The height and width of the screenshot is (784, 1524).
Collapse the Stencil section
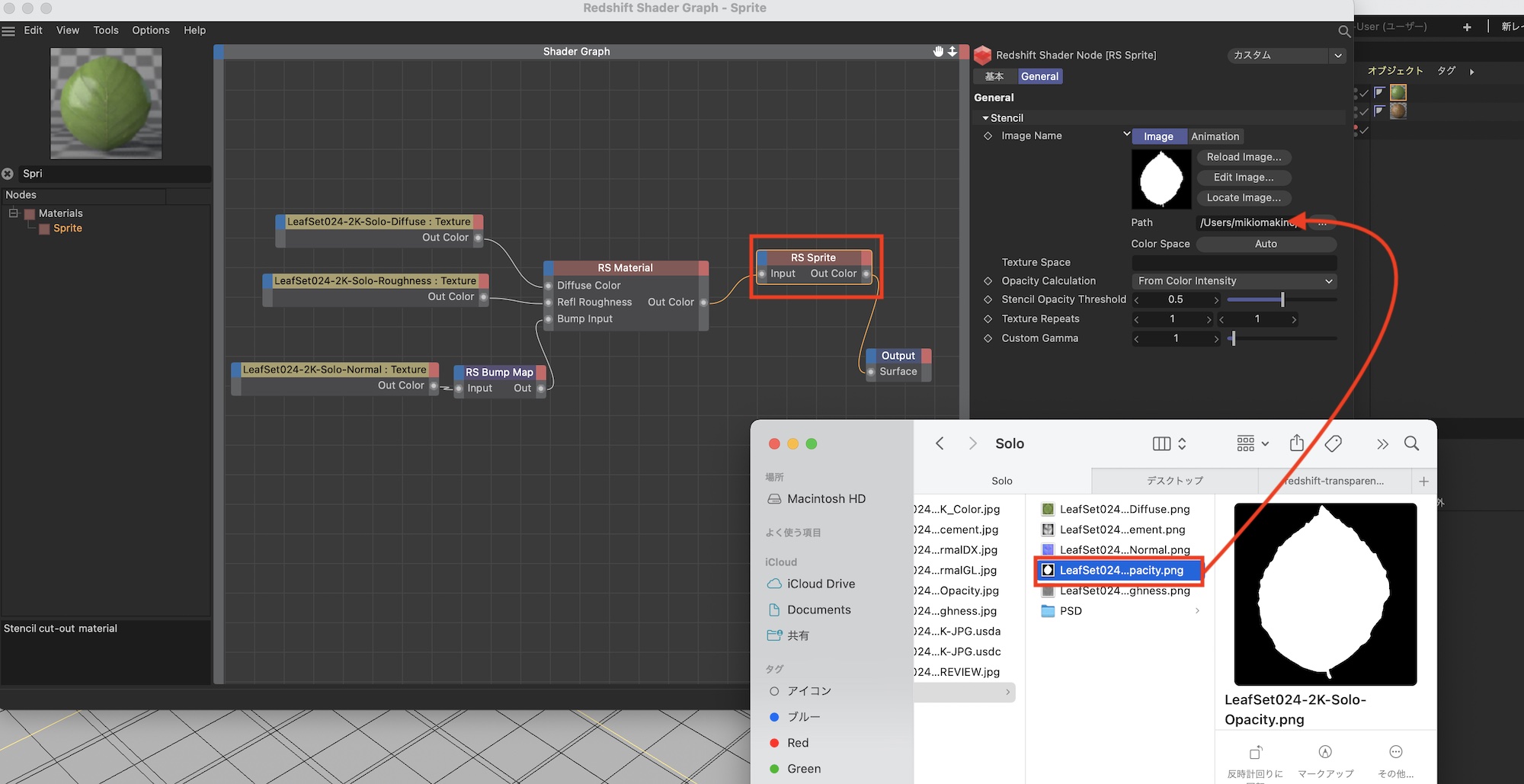coord(985,118)
